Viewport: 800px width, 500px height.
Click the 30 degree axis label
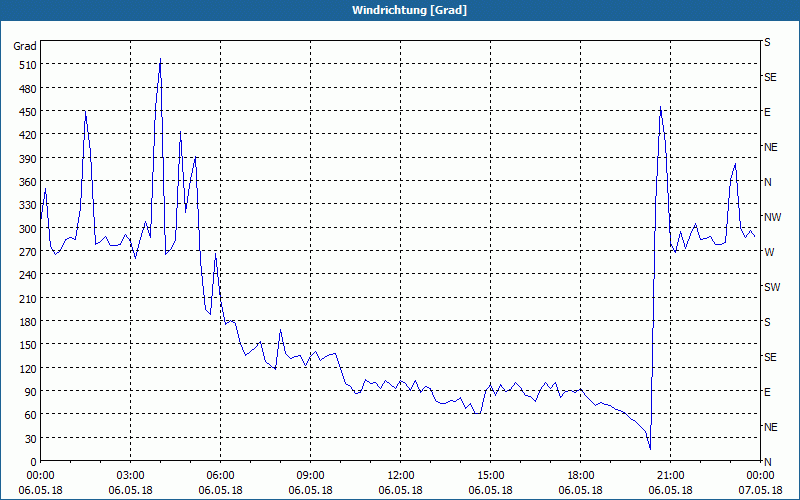[31, 438]
